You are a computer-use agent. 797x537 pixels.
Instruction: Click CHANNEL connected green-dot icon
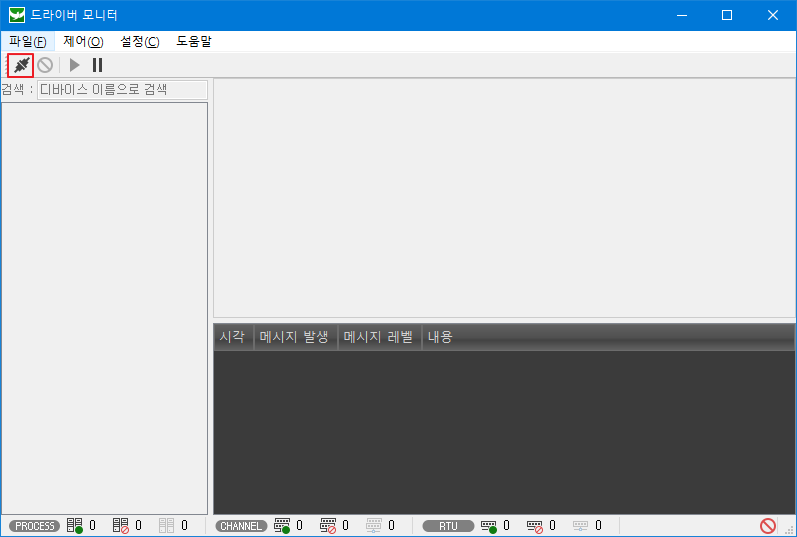tap(282, 525)
